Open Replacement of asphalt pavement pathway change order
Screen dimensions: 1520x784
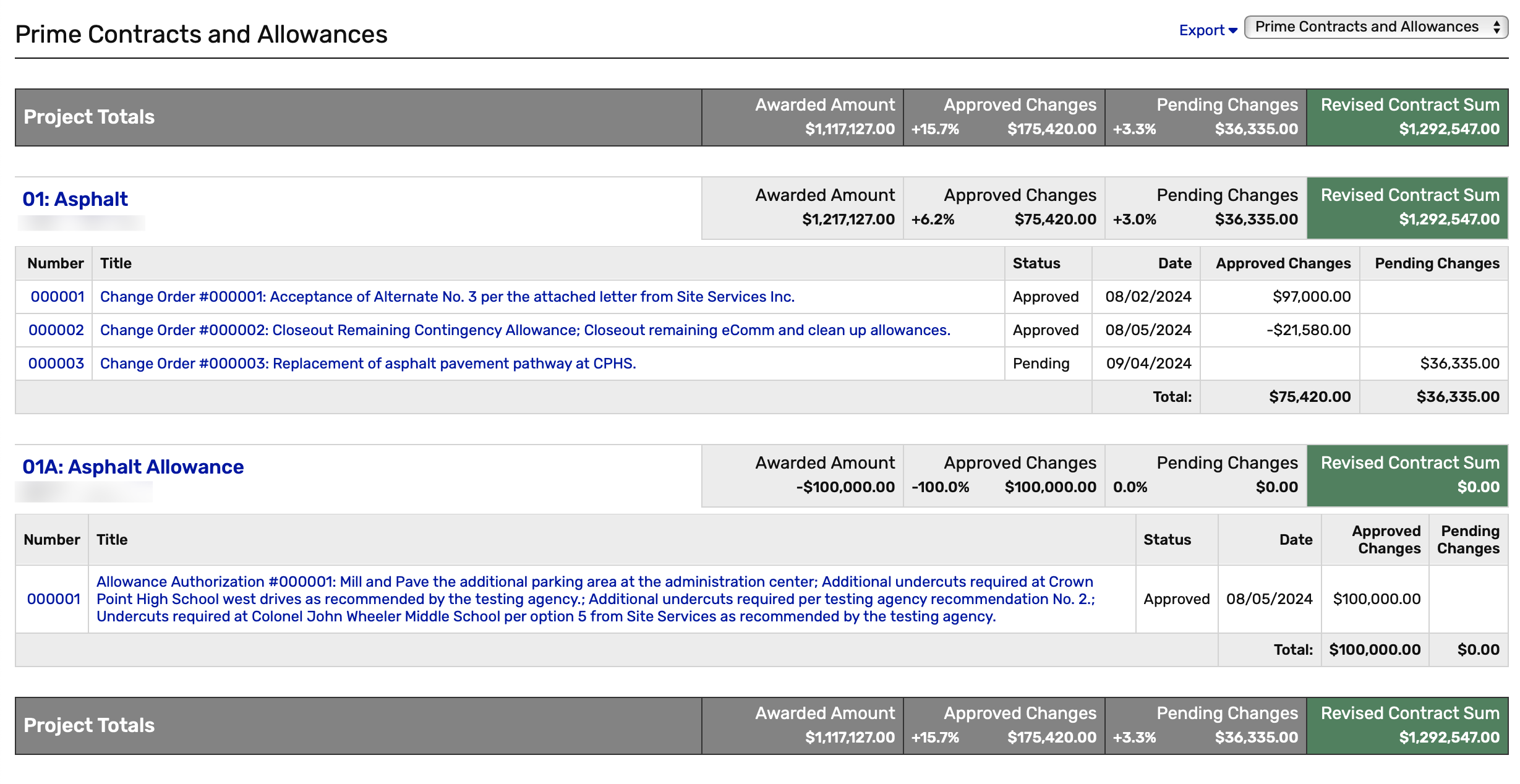click(x=367, y=364)
